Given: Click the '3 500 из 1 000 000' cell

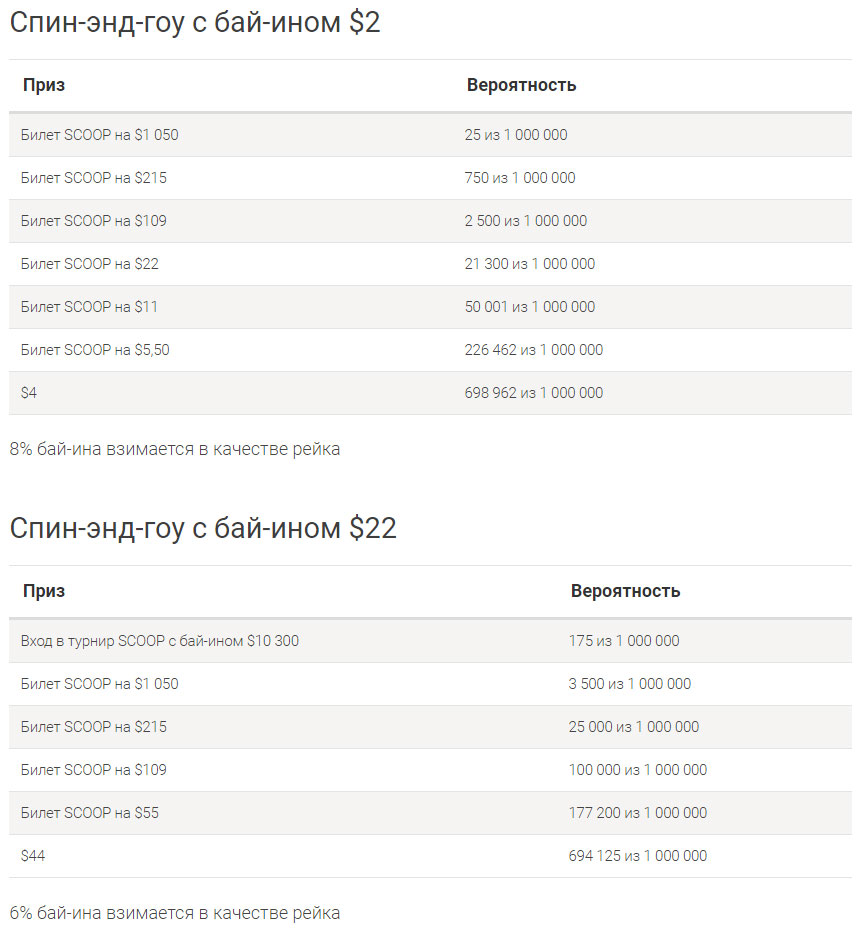Looking at the screenshot, I should click(629, 684).
